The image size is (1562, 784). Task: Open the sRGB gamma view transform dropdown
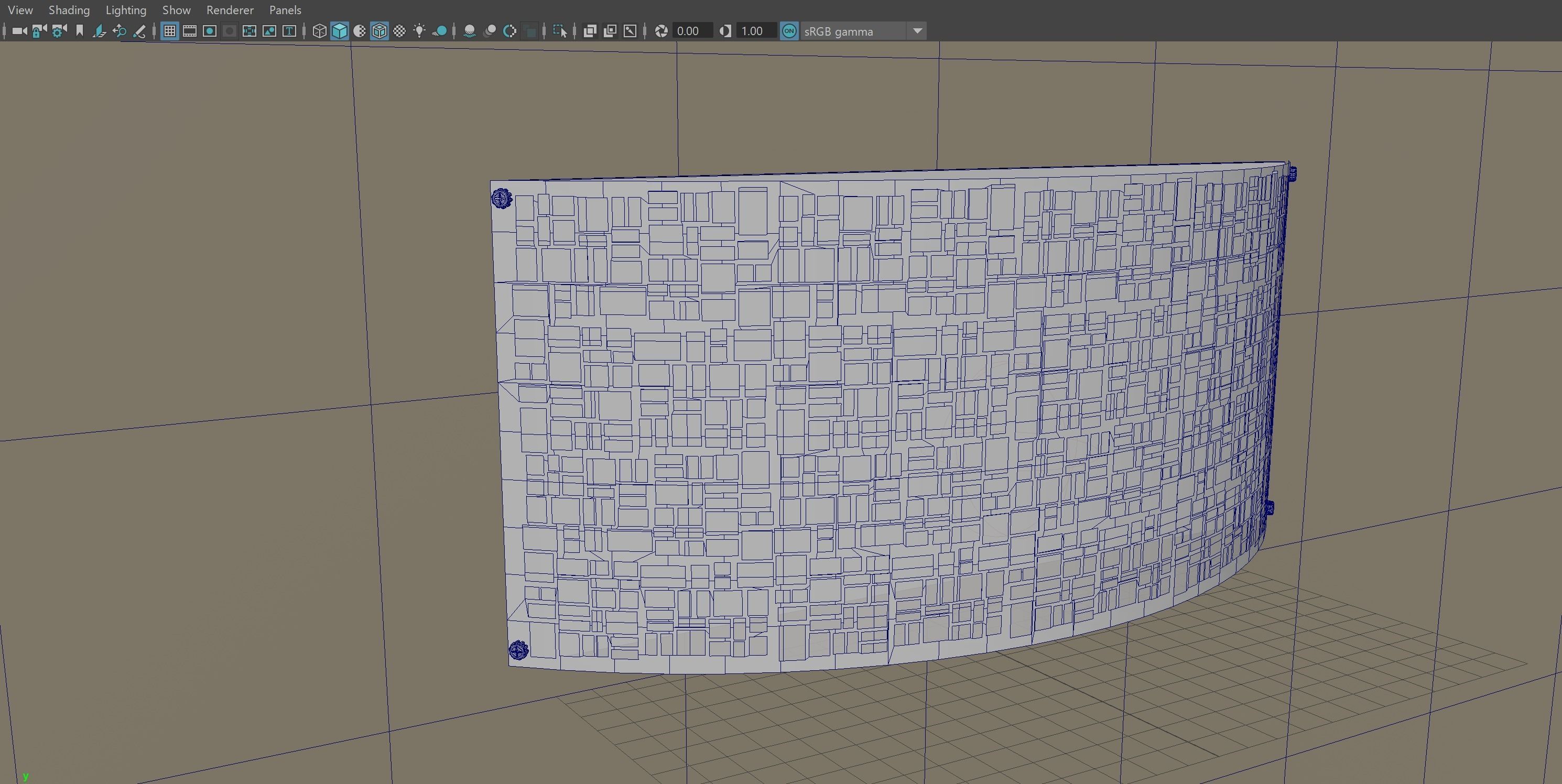click(x=917, y=31)
